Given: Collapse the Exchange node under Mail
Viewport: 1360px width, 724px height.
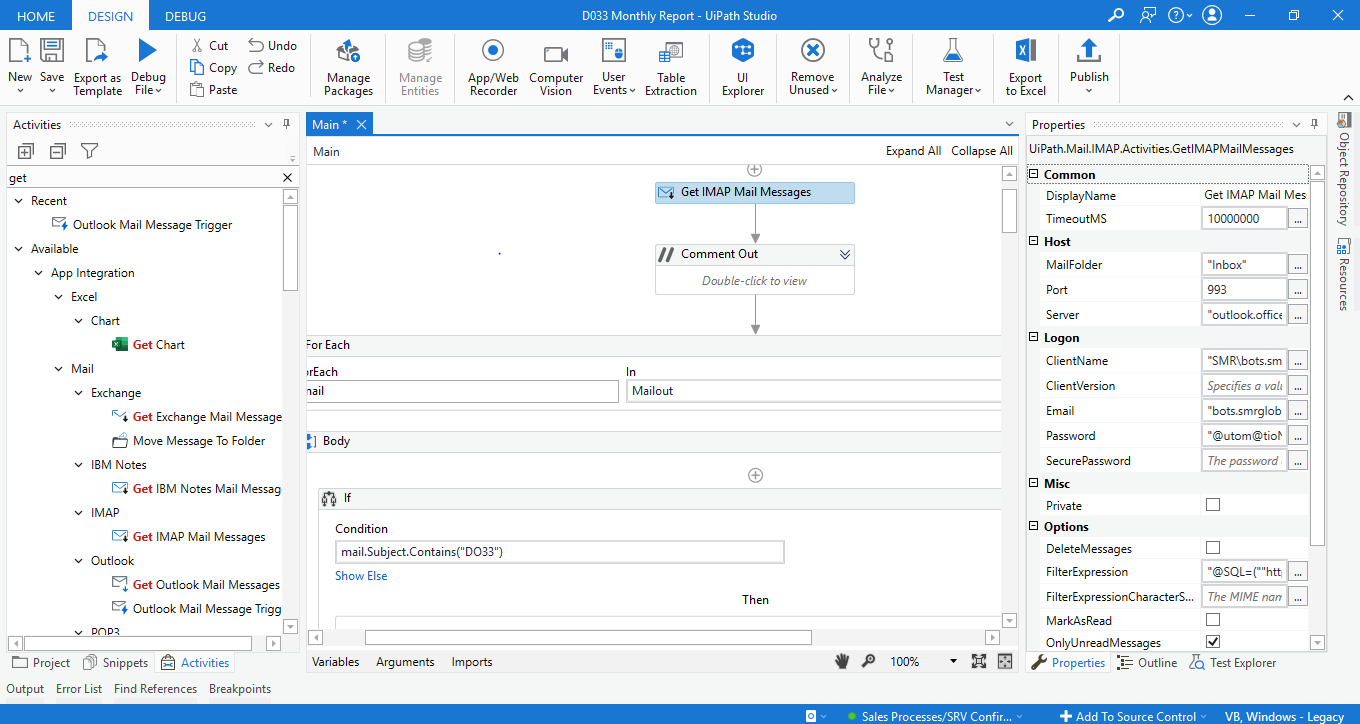Looking at the screenshot, I should pos(80,393).
